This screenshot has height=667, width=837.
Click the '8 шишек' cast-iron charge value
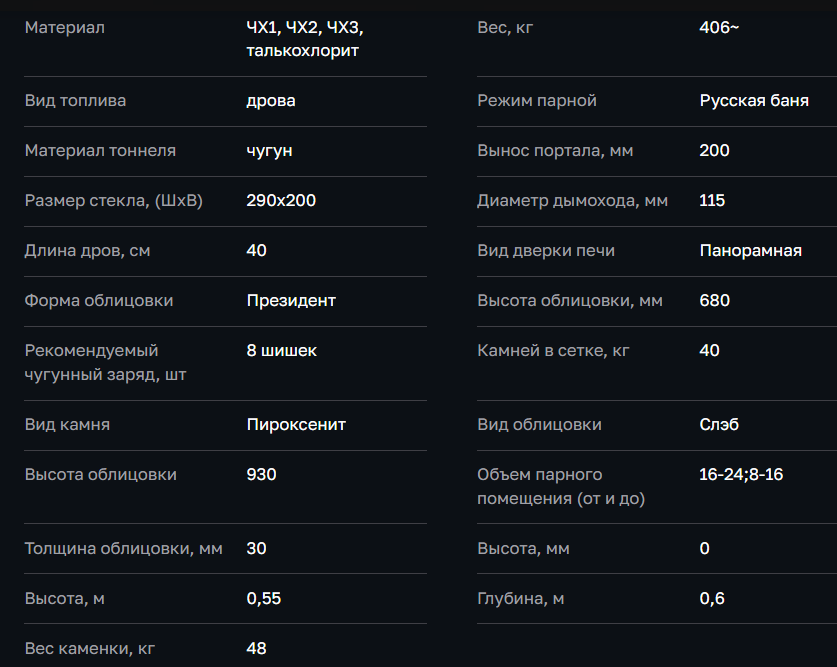pos(281,351)
